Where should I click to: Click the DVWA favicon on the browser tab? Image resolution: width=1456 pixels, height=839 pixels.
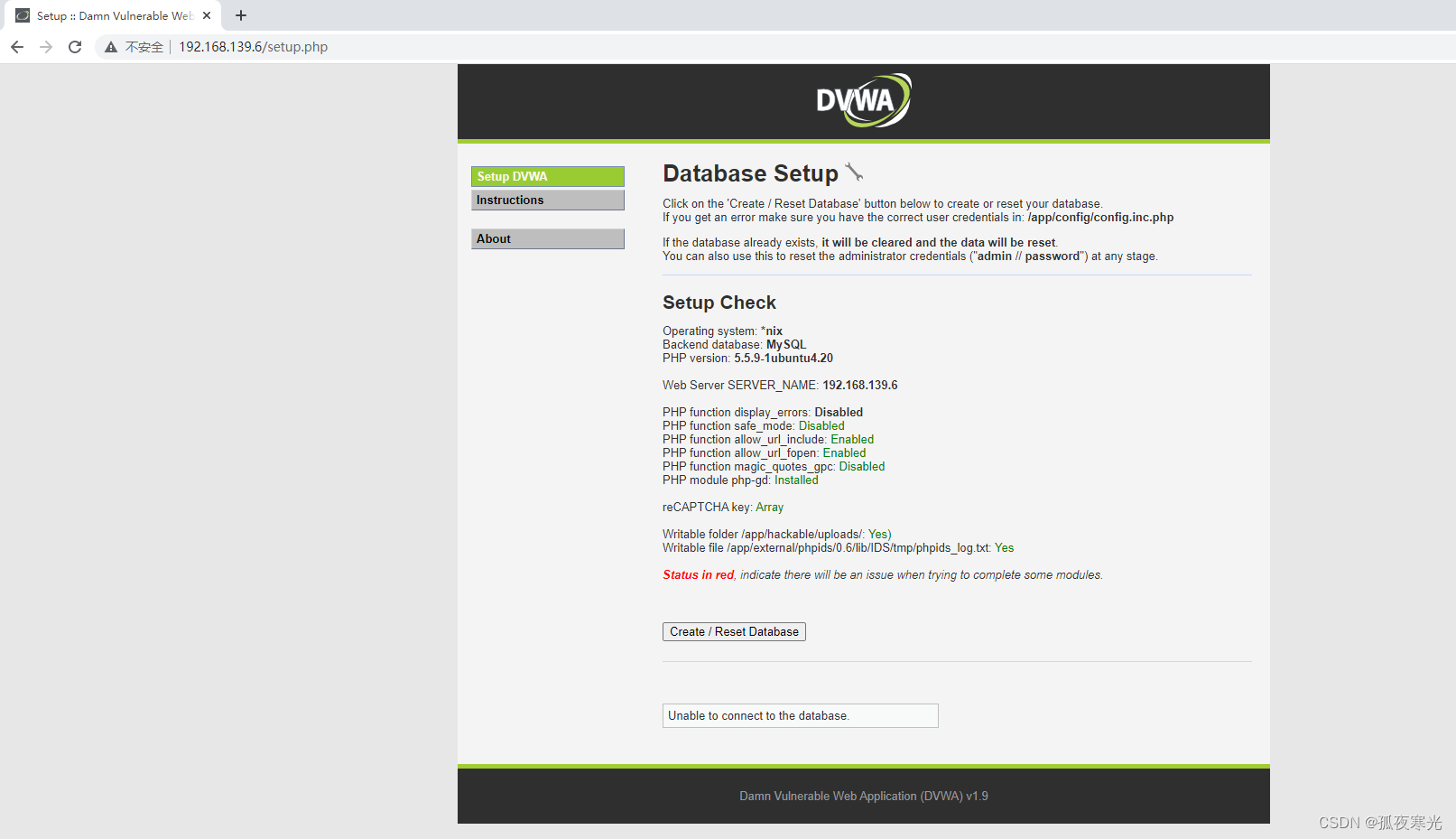tap(21, 14)
